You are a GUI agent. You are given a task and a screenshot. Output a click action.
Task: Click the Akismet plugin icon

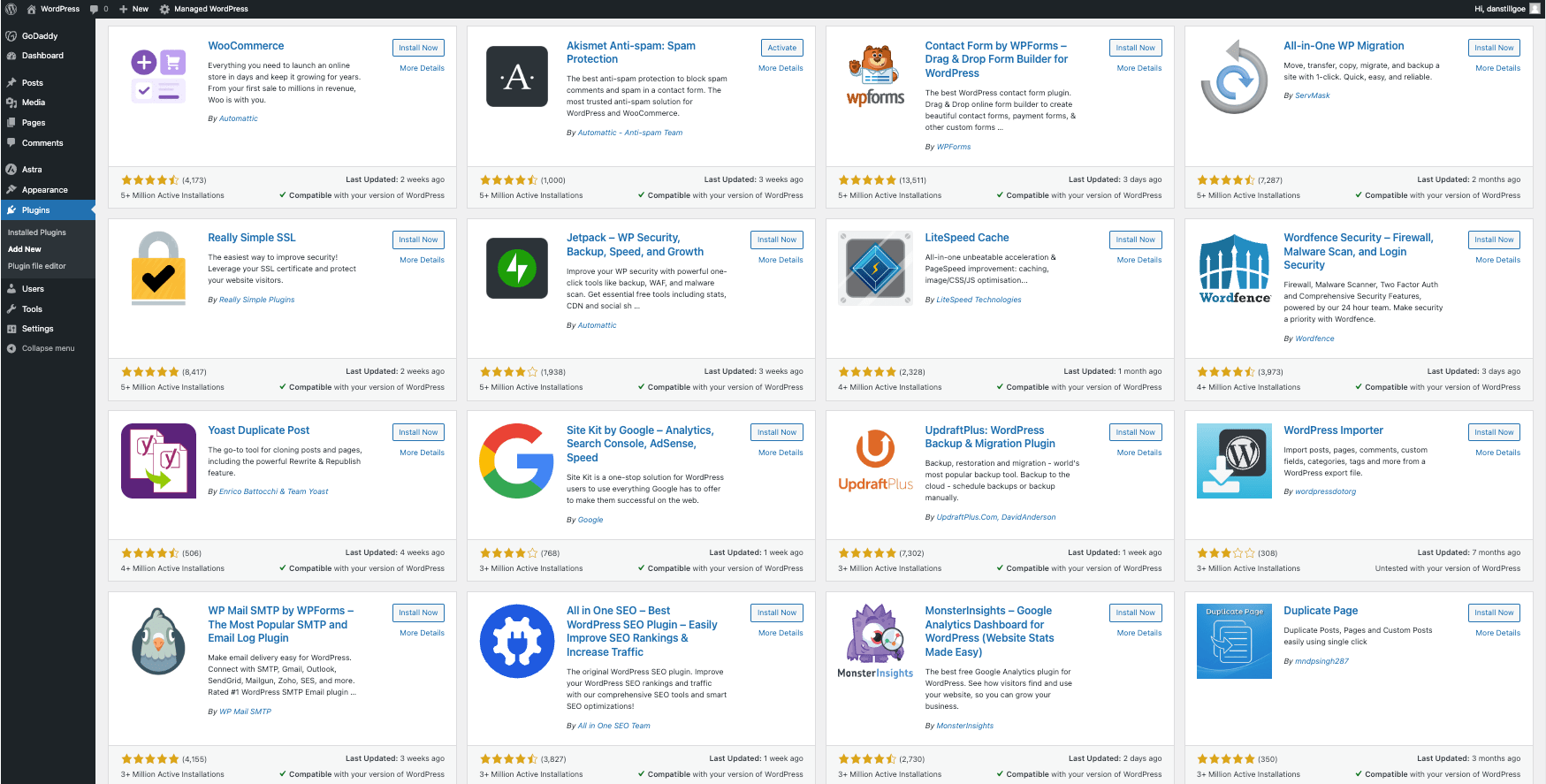click(517, 77)
